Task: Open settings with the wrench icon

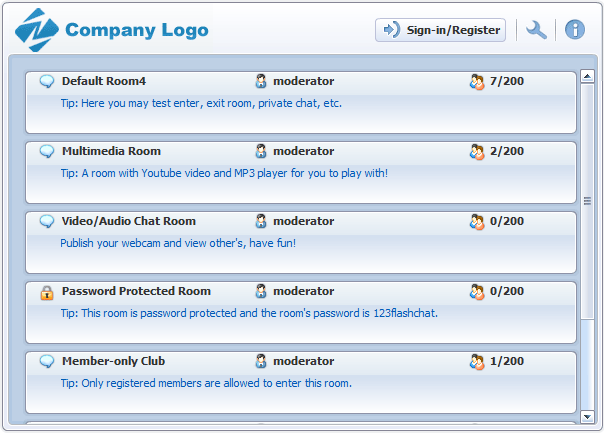Action: click(x=537, y=30)
